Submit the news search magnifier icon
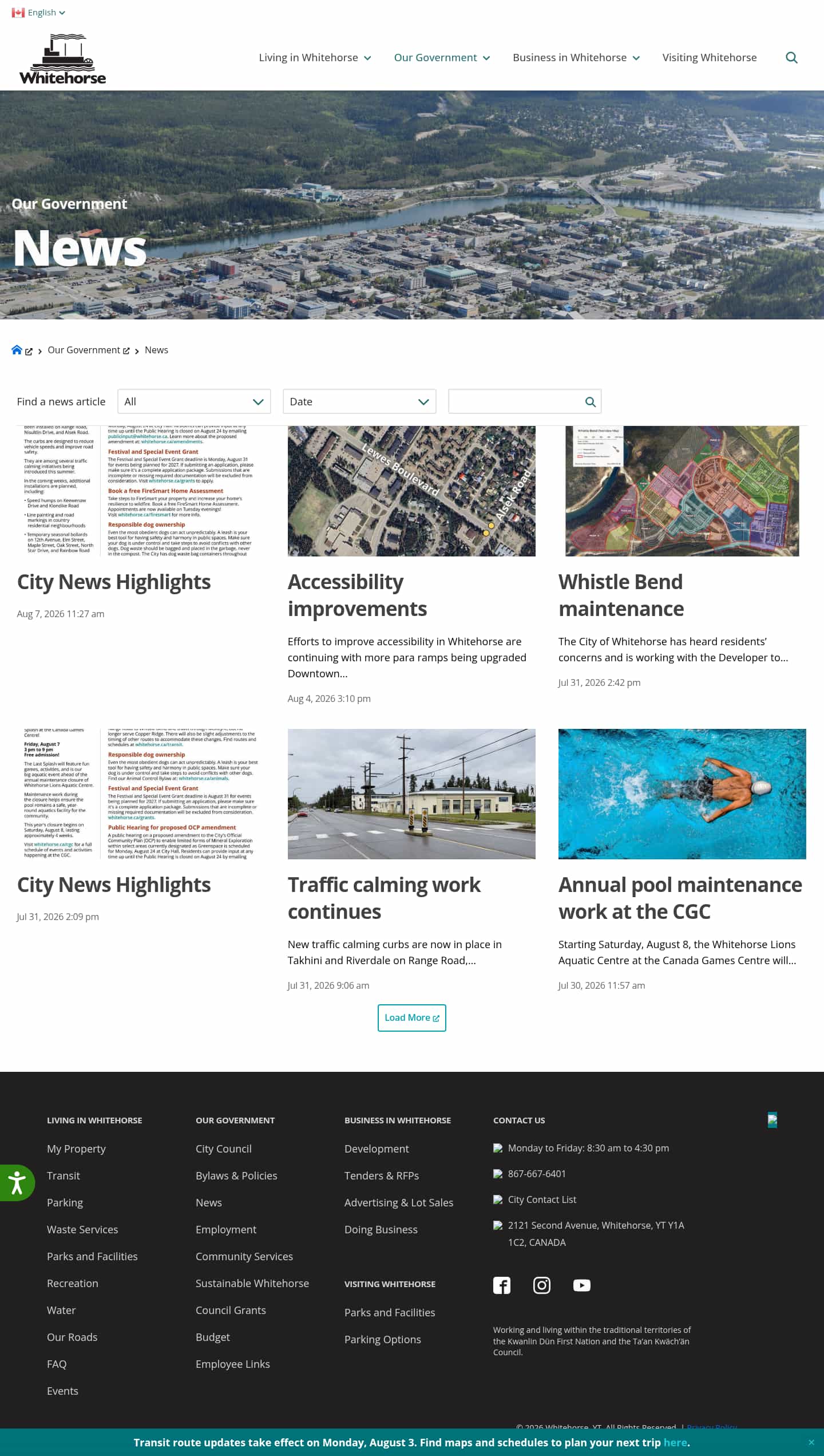 tap(591, 402)
